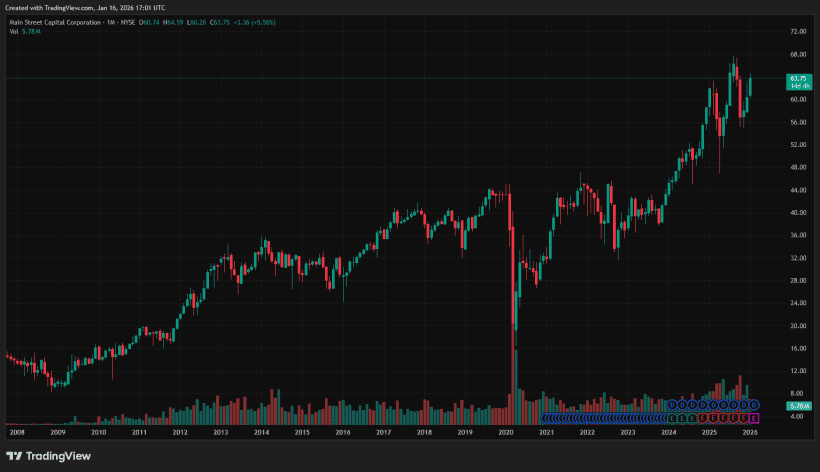The height and width of the screenshot is (472, 820).
Task: Click the 72.00 price scale label
Action: [797, 32]
